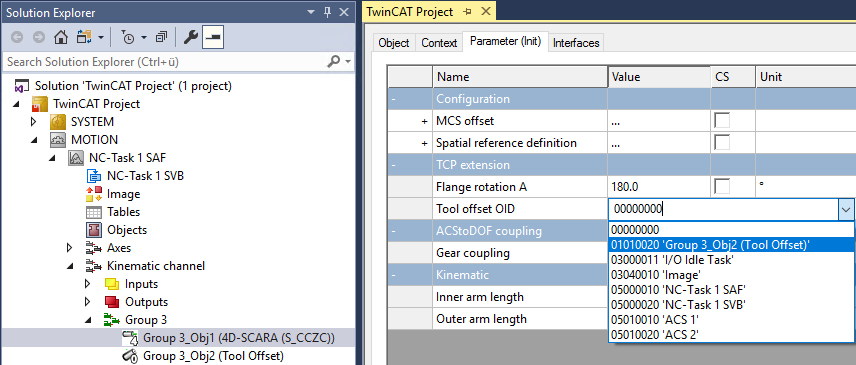Click the Forward navigation arrow in Solution Explorer
Screen dimensions: 856x365
[38, 37]
